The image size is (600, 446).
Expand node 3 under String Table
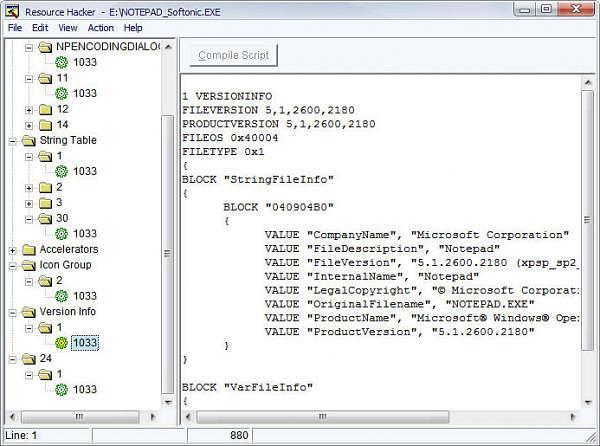coord(29,203)
